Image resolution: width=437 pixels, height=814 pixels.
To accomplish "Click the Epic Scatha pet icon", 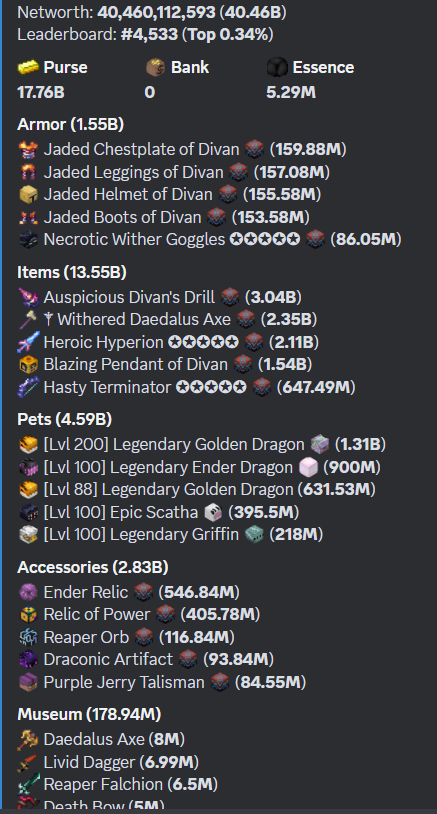I will (x=28, y=513).
